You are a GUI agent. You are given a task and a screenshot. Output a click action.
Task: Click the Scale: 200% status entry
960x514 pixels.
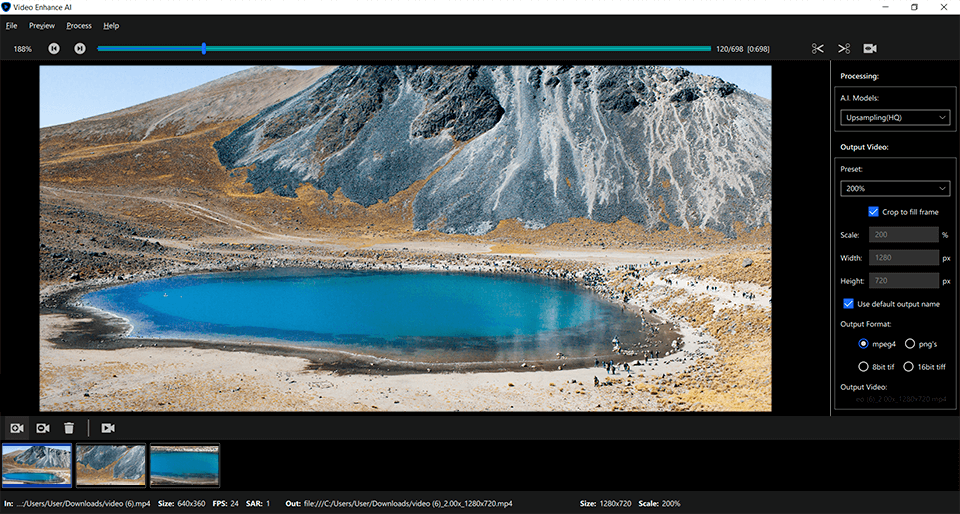click(659, 504)
